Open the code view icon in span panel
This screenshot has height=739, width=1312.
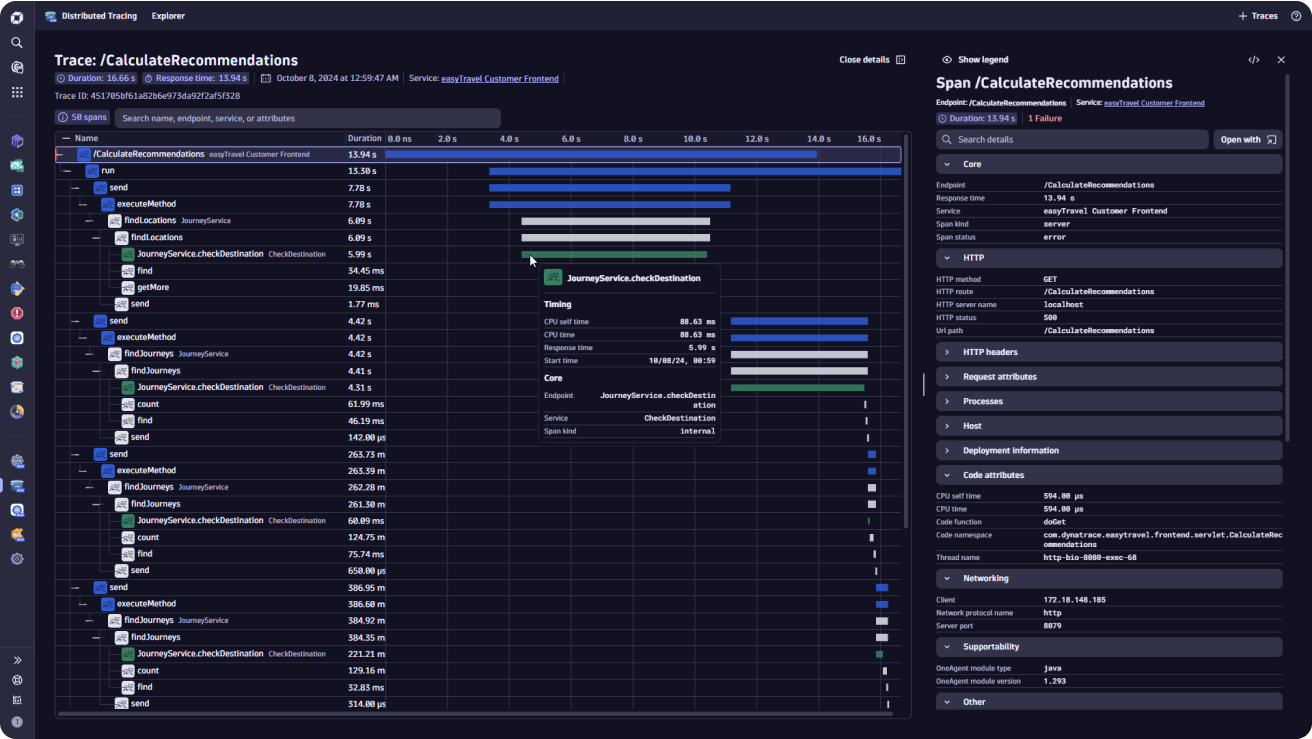pos(1254,60)
